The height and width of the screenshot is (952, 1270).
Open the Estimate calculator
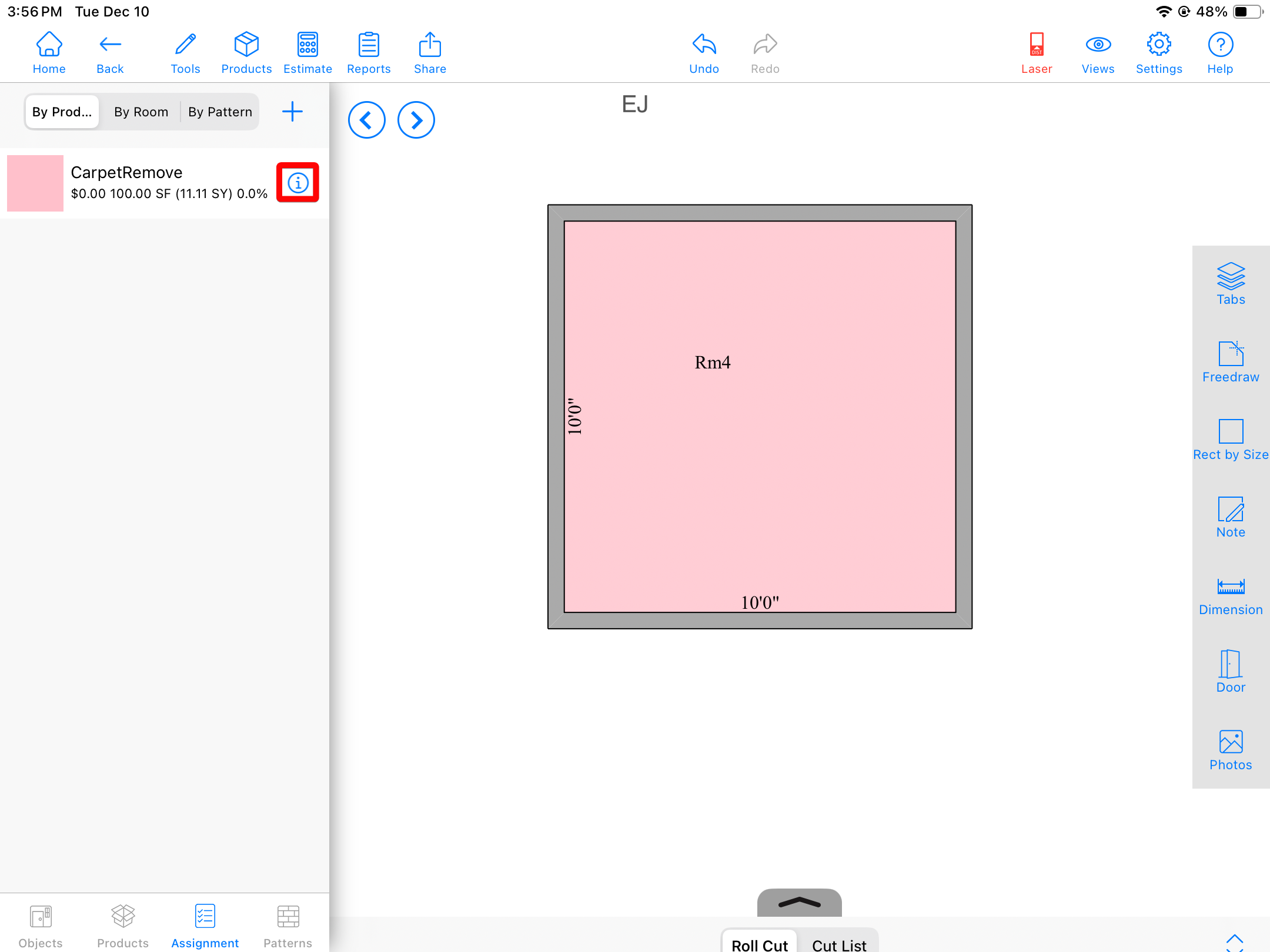click(308, 53)
